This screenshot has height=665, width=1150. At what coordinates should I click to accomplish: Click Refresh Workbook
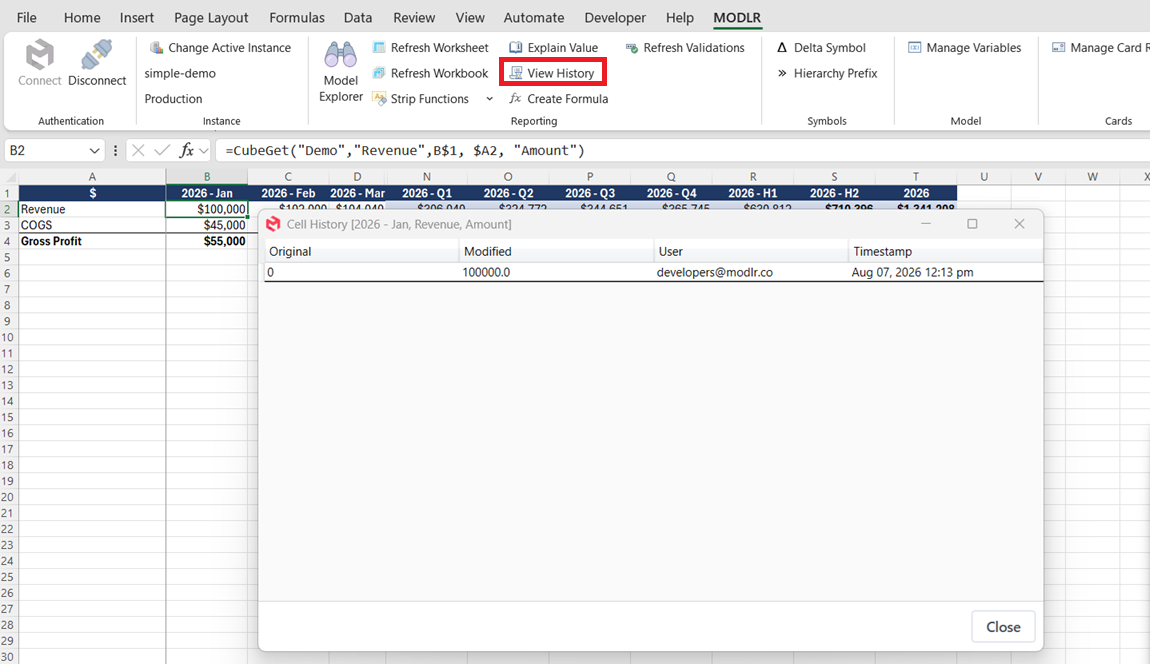point(431,73)
